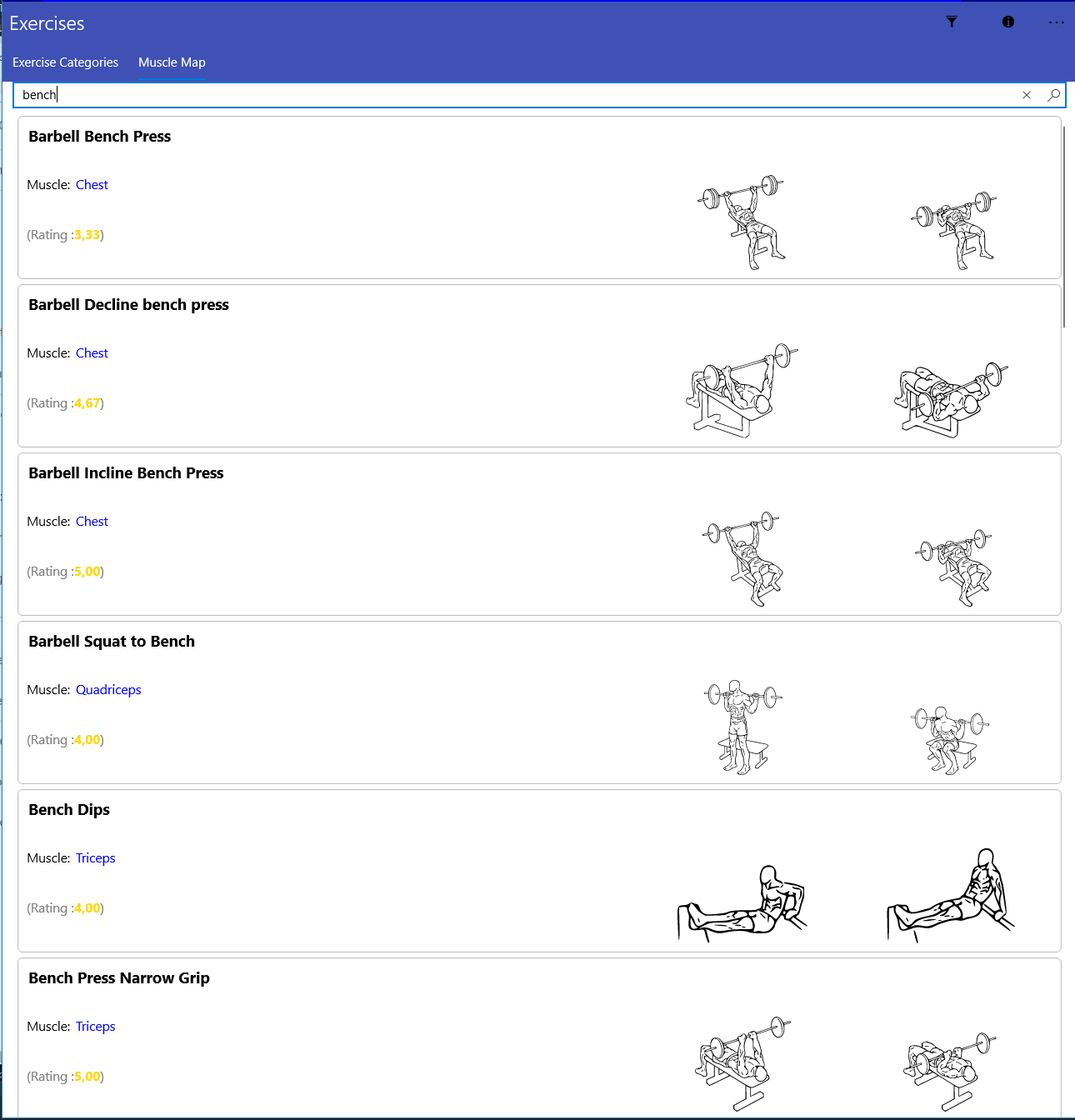Open the more options ellipsis menu
The height and width of the screenshot is (1120, 1075).
click(x=1057, y=22)
